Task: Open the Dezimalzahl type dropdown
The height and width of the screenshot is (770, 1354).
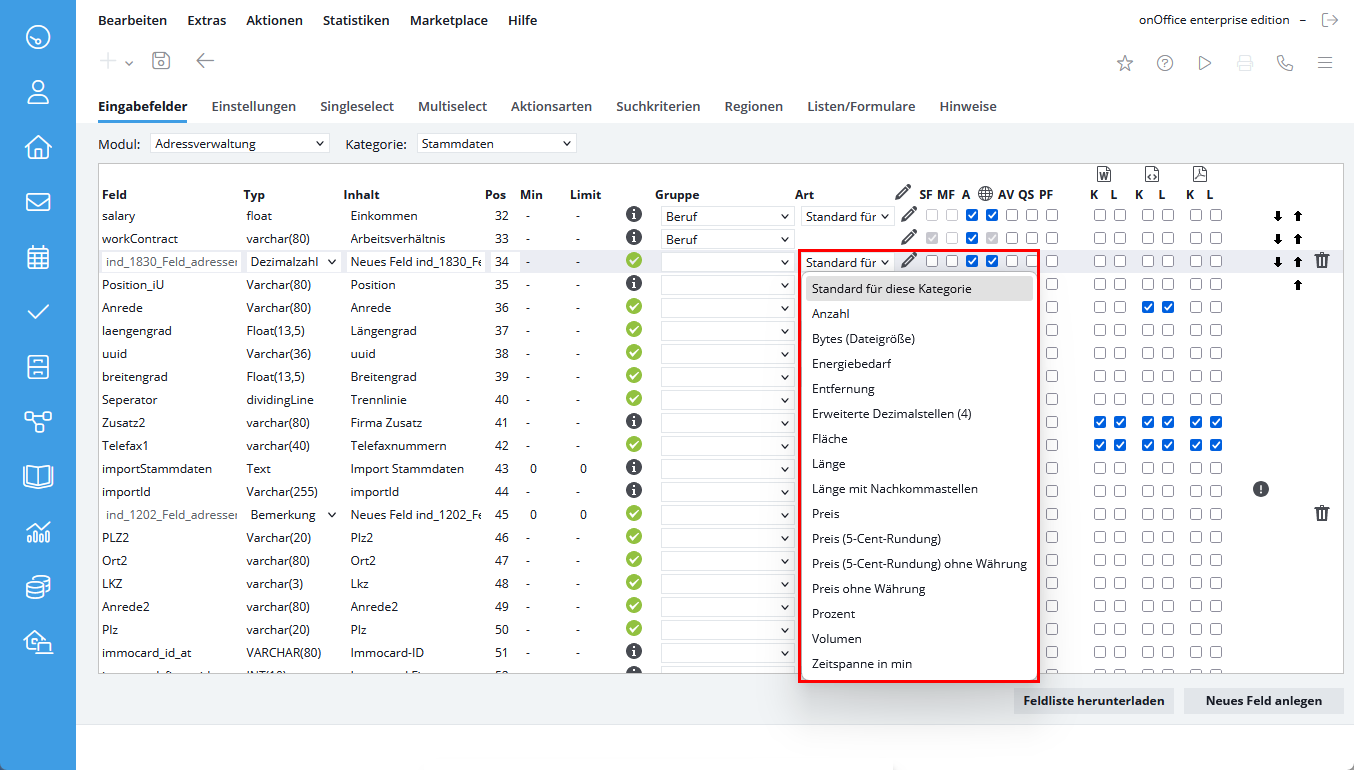Action: tap(293, 262)
